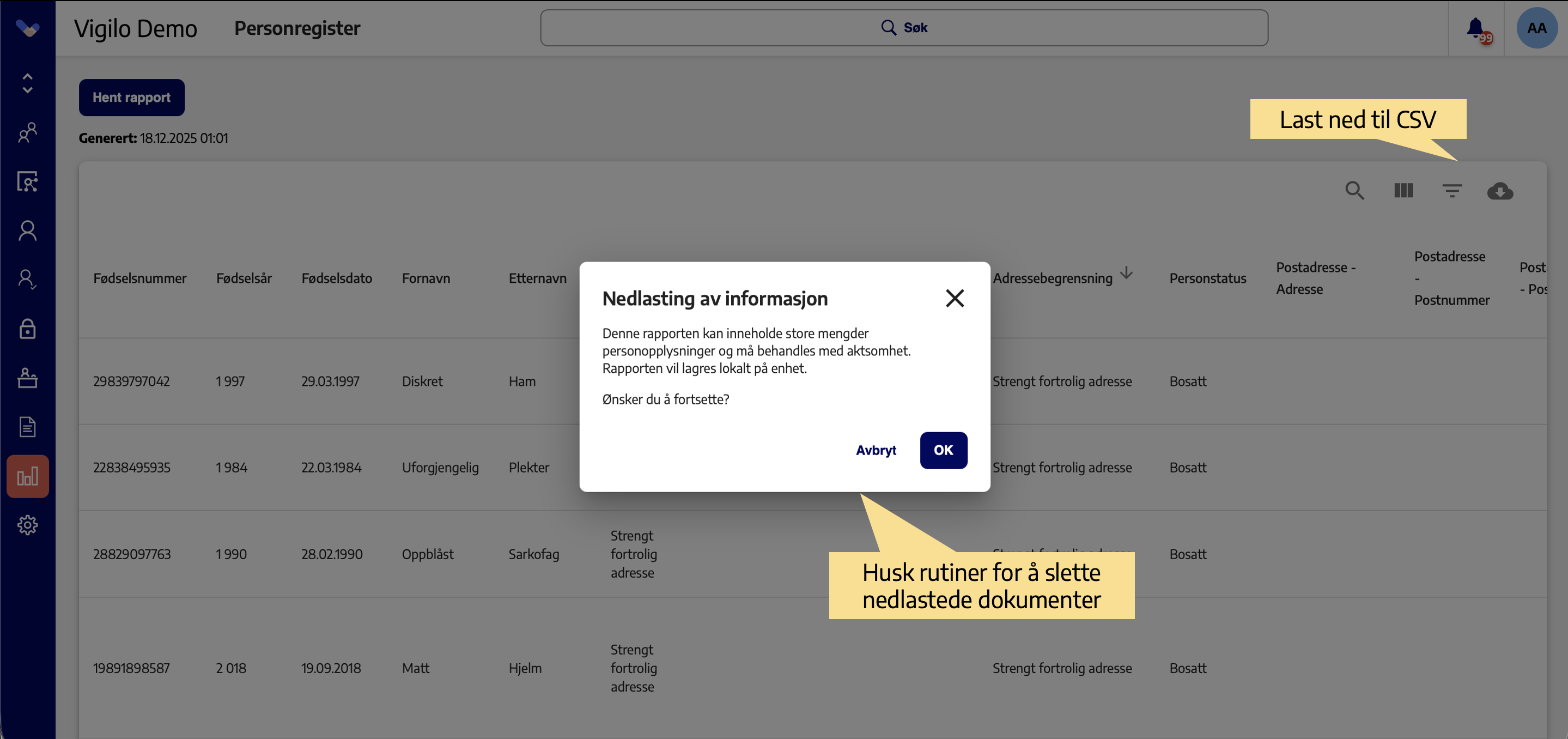This screenshot has height=739, width=1568.
Task: Sort by the Personstatus column header
Action: (x=1208, y=278)
